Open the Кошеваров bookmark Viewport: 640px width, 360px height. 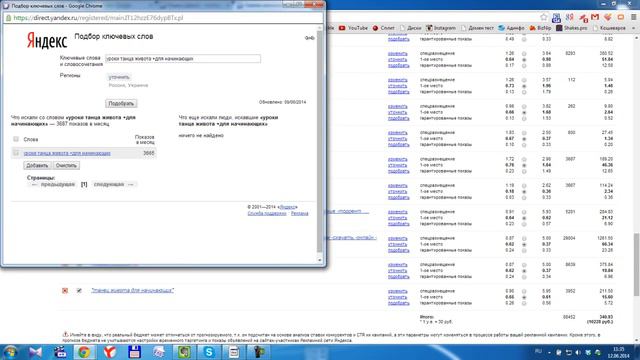[x=610, y=28]
